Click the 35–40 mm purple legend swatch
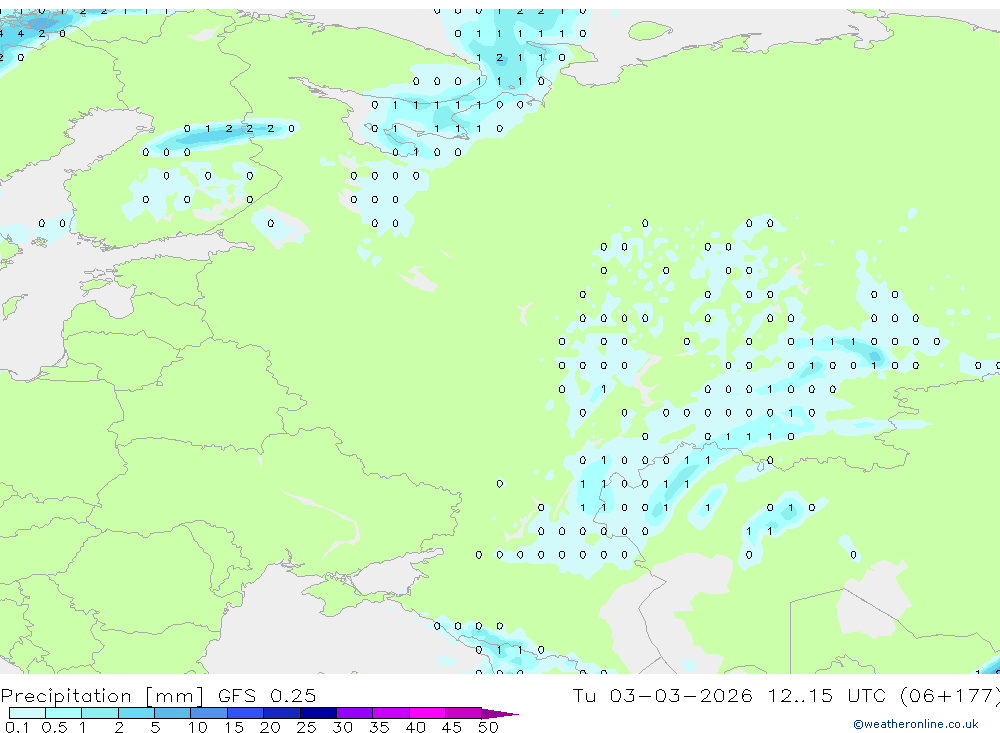Screen dimensions: 1000x733 click(391, 713)
